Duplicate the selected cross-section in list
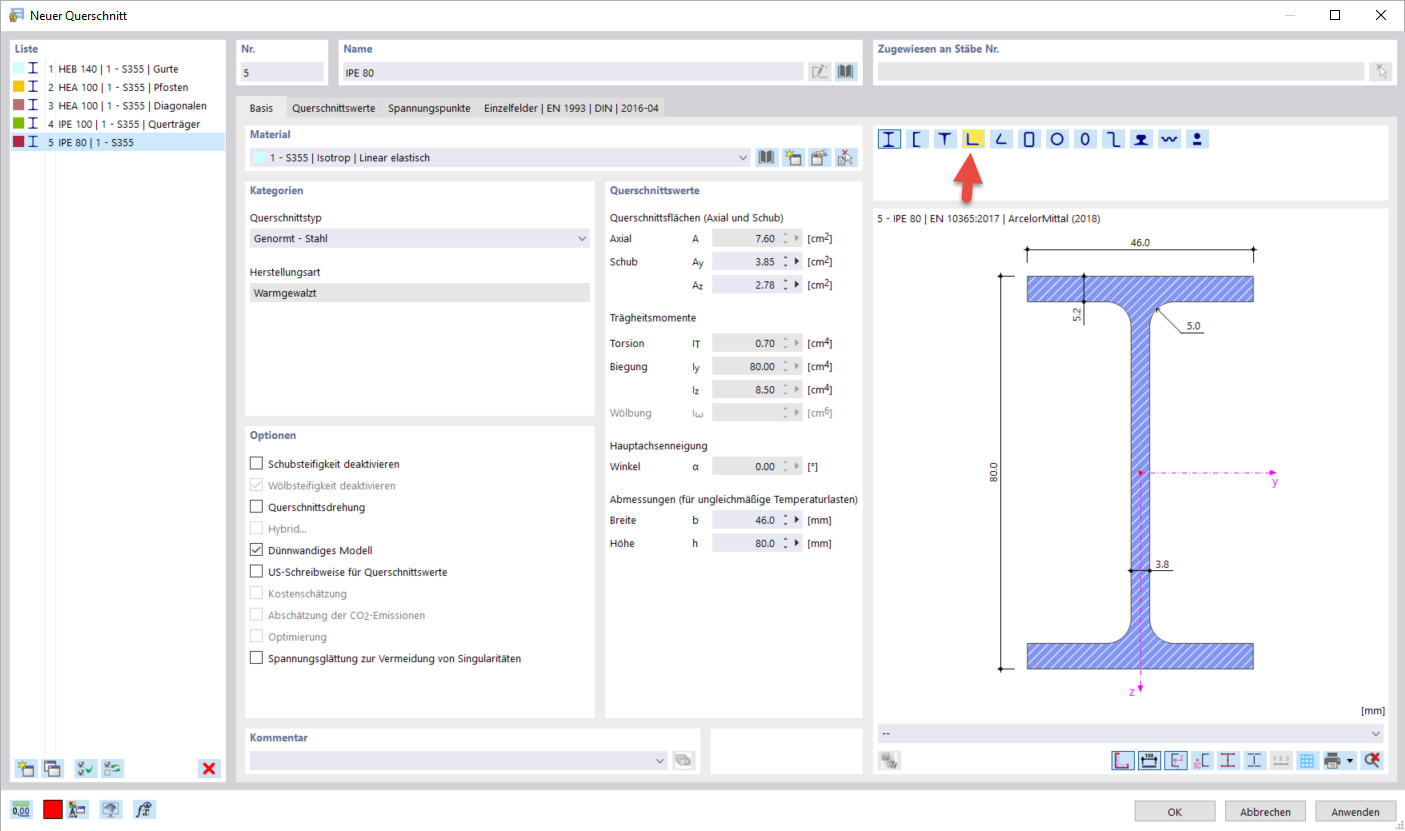 tap(52, 768)
